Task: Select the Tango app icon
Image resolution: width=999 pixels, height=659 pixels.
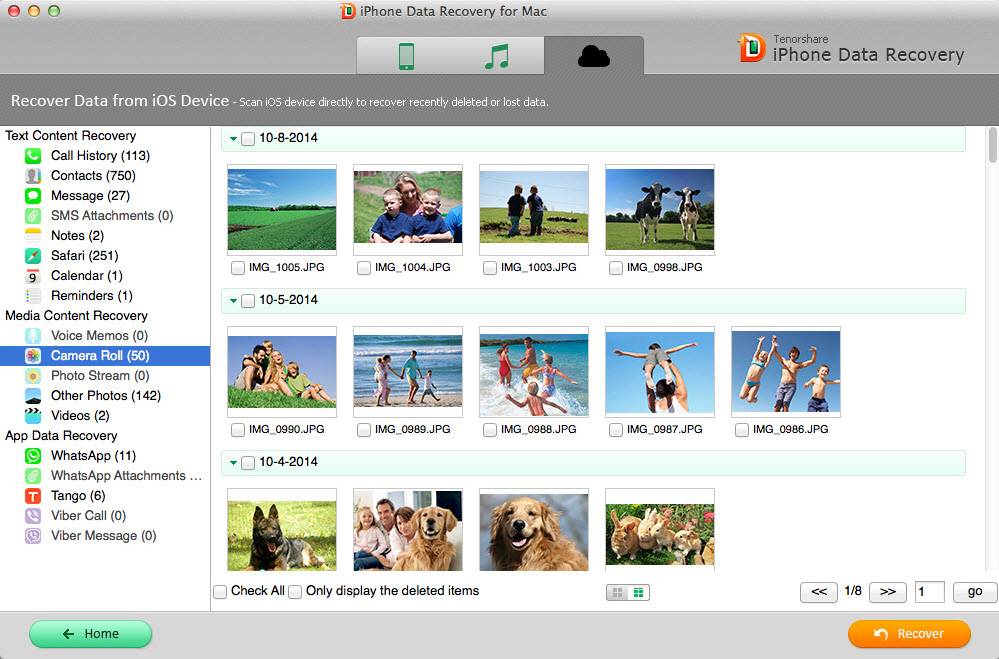Action: (33, 496)
